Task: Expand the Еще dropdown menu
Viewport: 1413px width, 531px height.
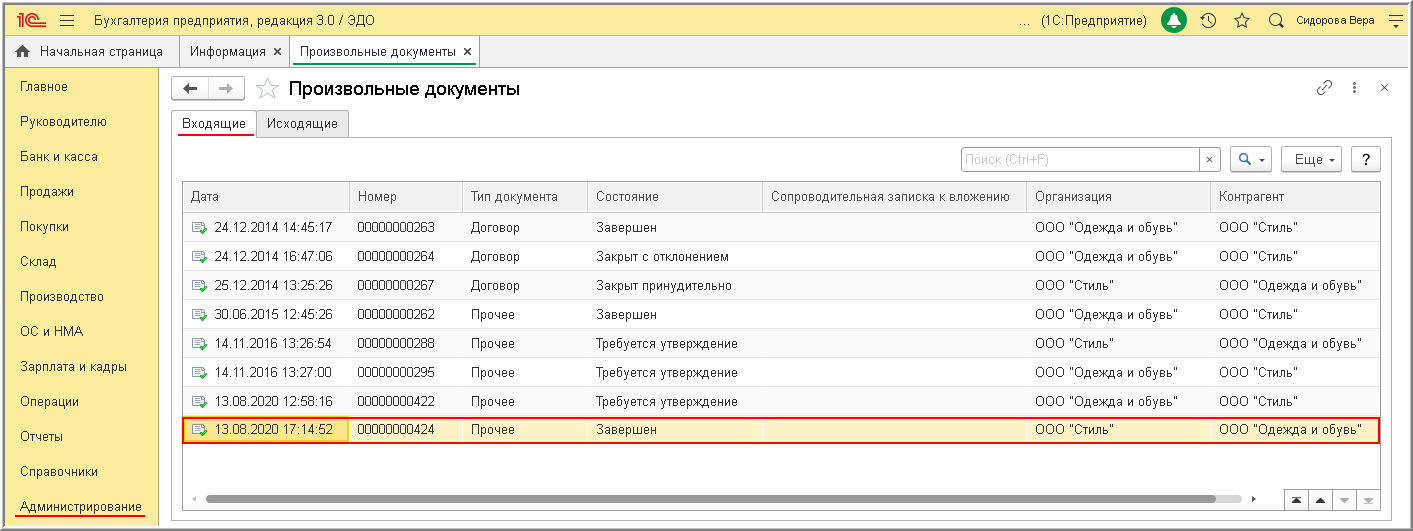Action: (1311, 159)
